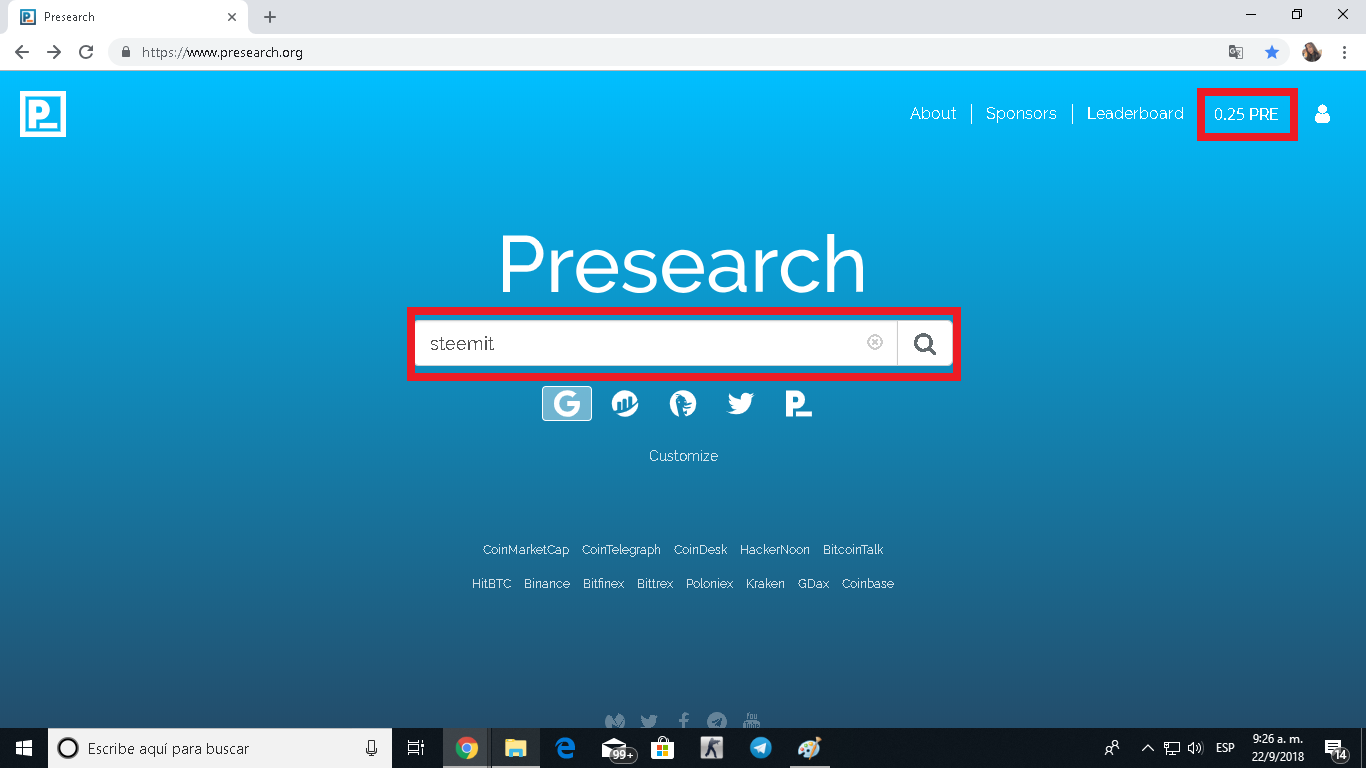1366x768 pixels.
Task: Open the HackerNoon link
Action: (x=775, y=550)
